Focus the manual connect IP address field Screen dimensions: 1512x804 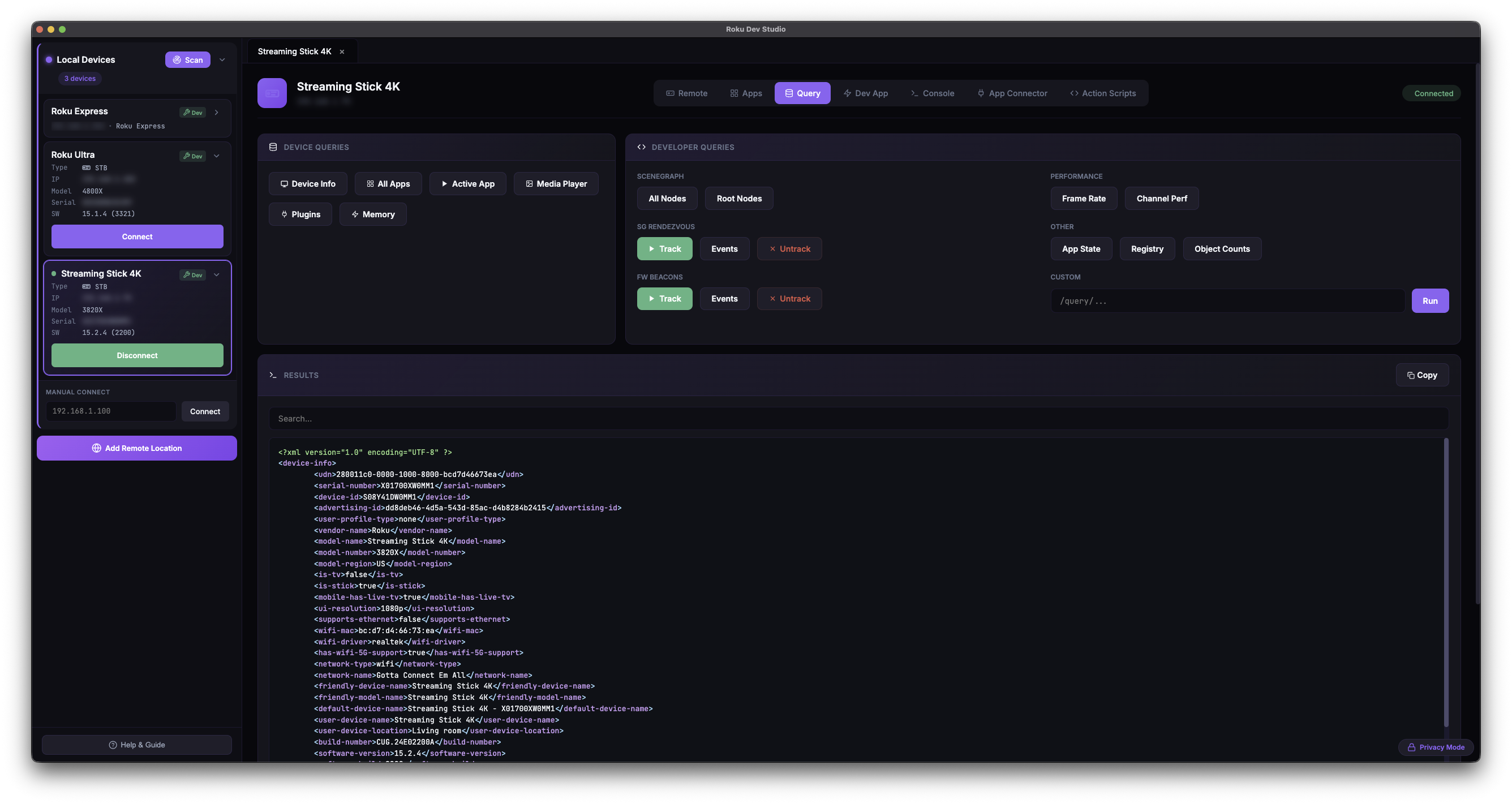point(111,411)
